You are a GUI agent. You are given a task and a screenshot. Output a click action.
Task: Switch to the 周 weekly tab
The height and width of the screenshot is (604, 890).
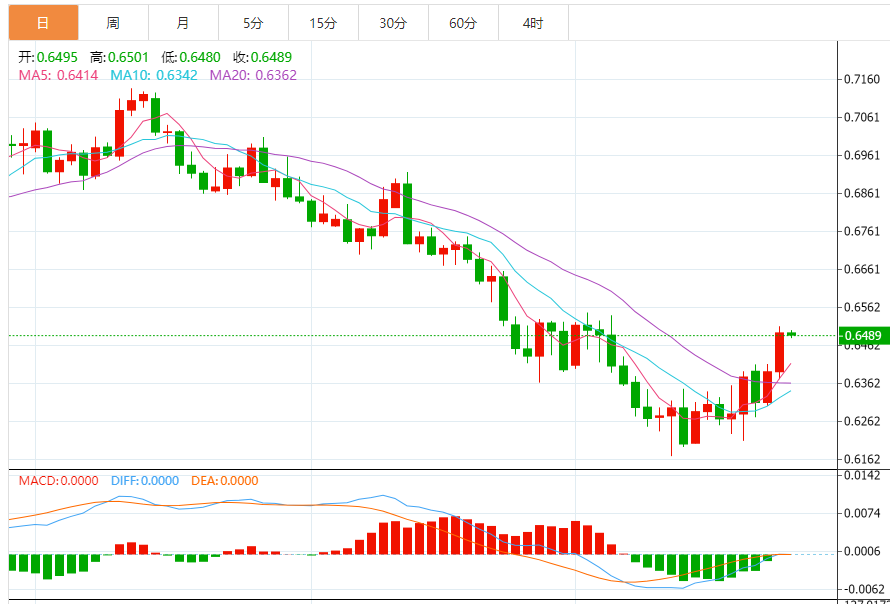113,23
